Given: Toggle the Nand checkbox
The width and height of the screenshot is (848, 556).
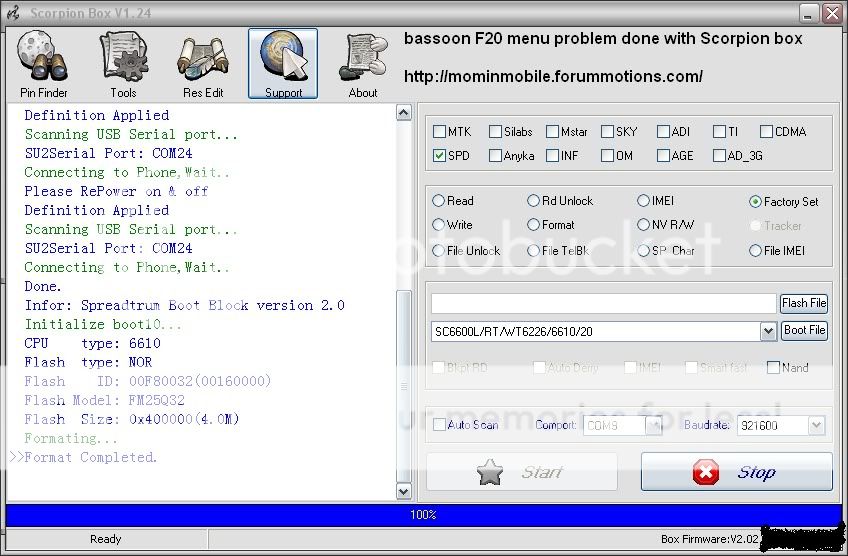Looking at the screenshot, I should click(x=773, y=368).
